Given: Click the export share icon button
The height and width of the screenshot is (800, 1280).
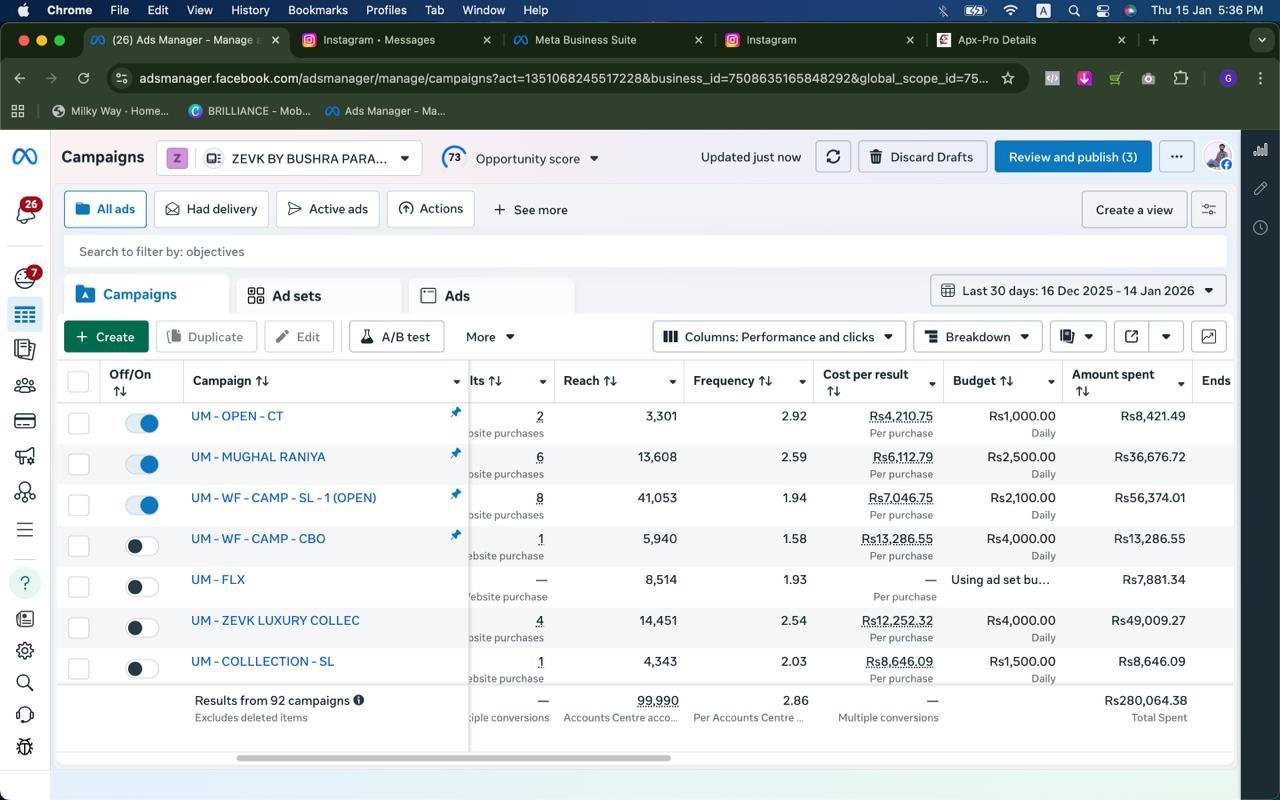Looking at the screenshot, I should coord(1131,337).
